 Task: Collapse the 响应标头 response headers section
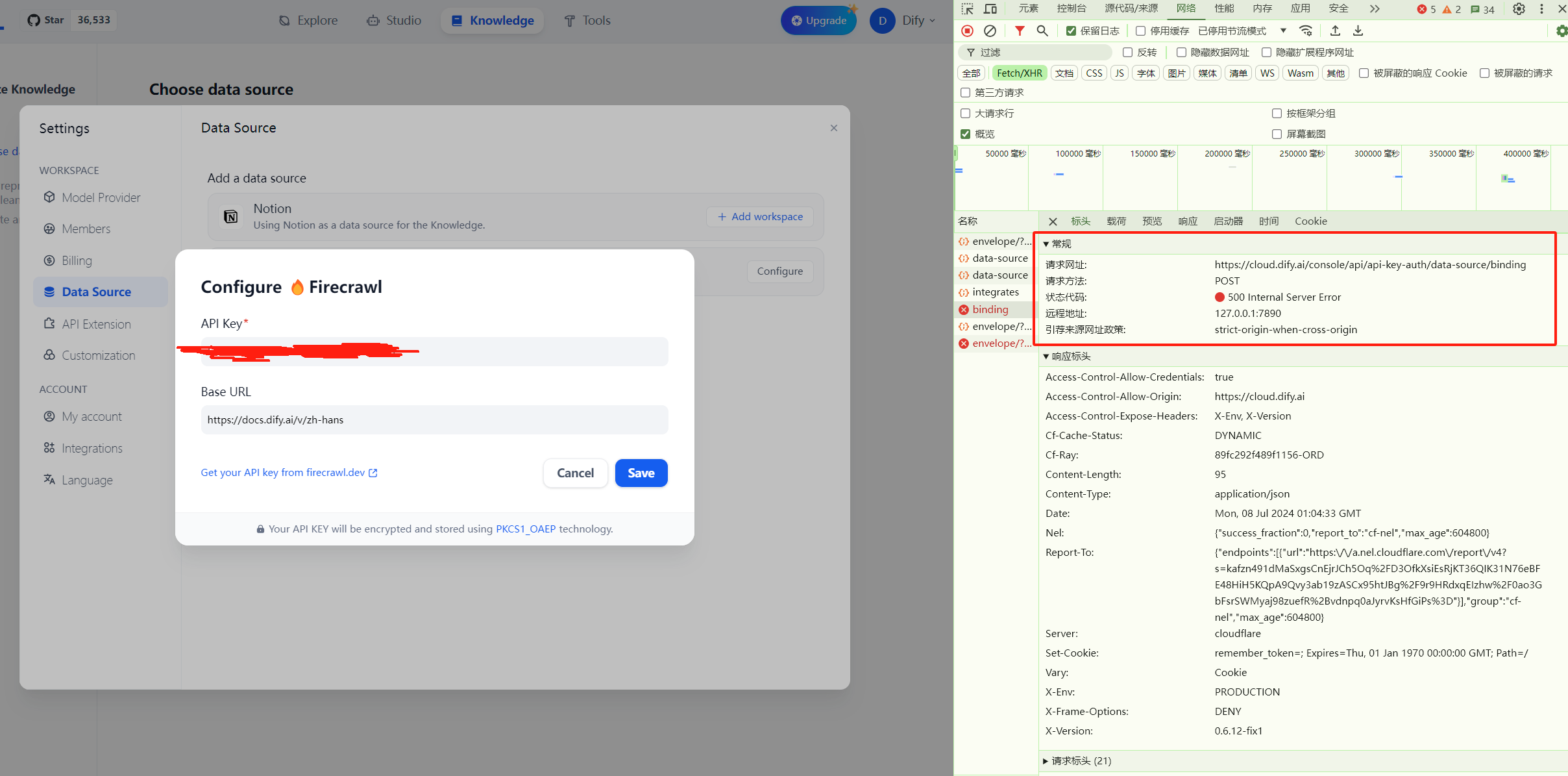1046,357
